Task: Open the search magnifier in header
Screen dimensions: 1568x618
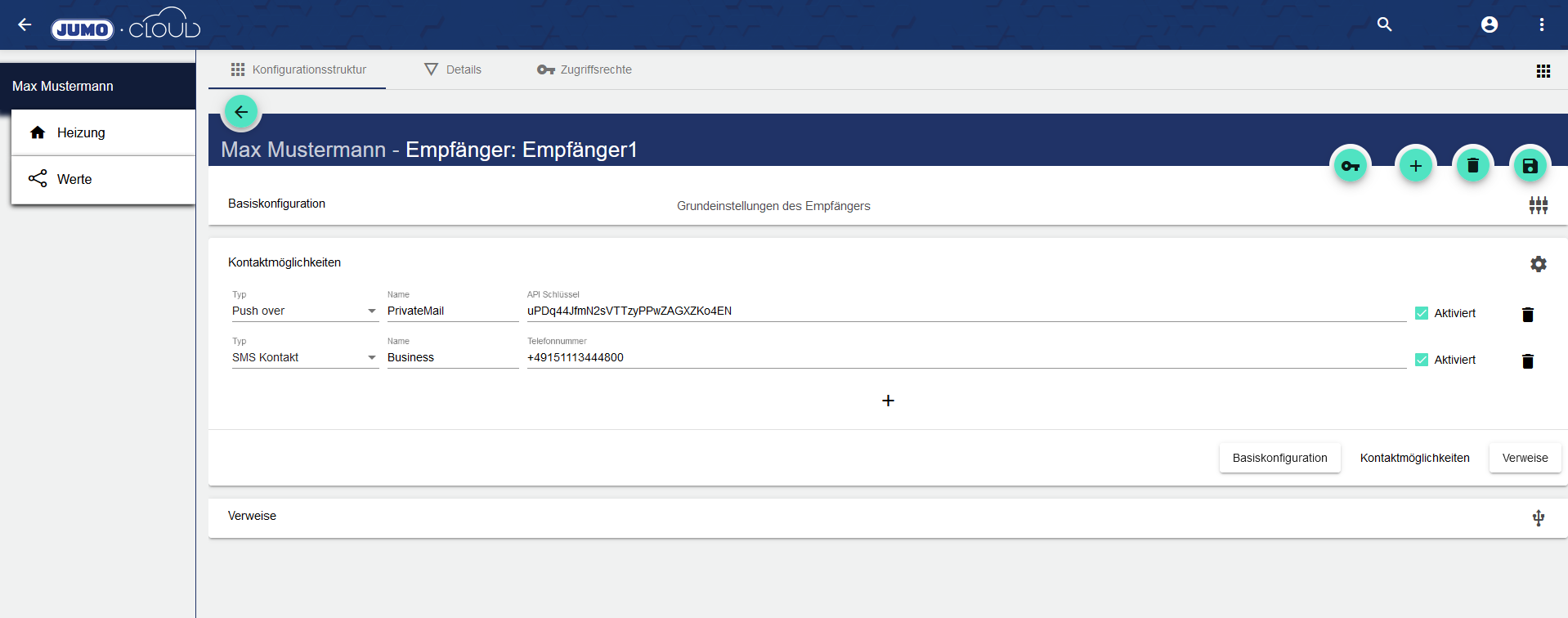Action: click(1384, 25)
